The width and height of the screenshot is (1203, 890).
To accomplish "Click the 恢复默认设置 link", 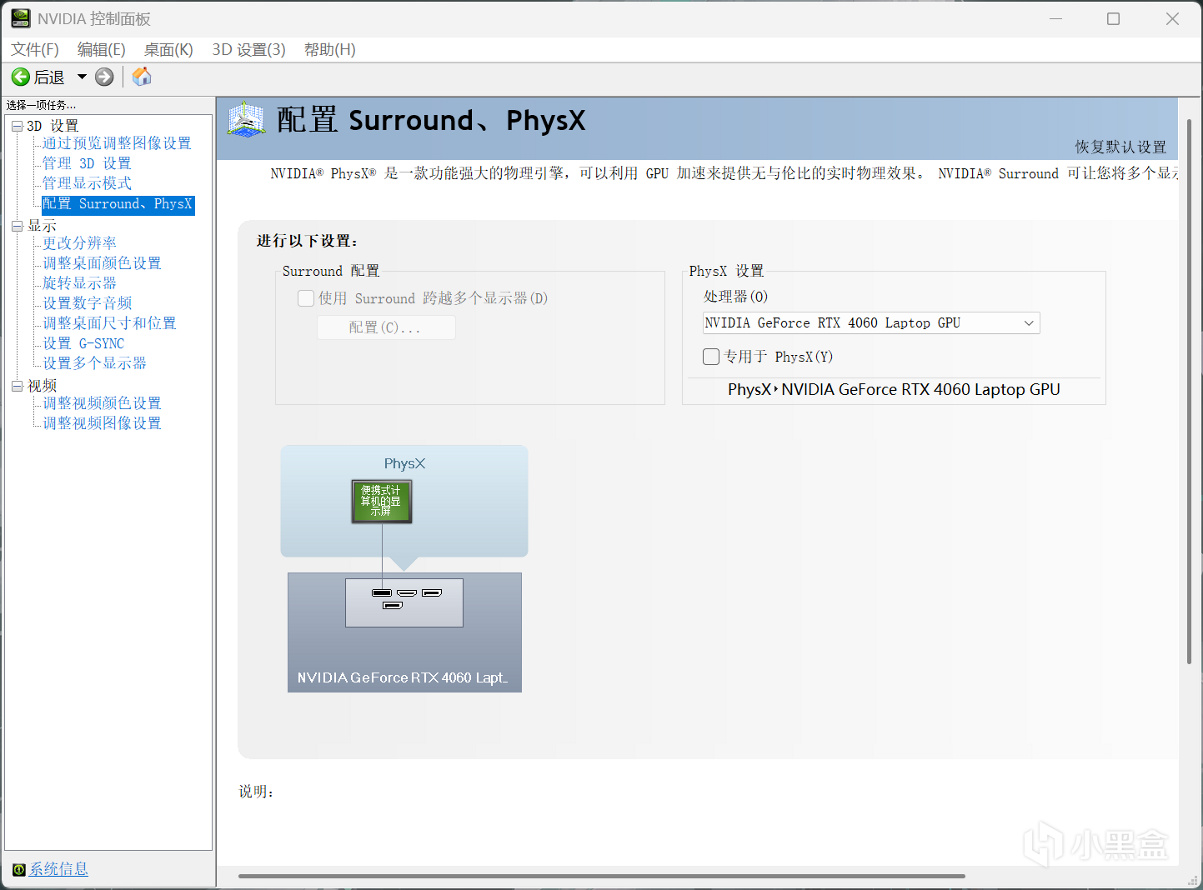I will [x=1120, y=147].
